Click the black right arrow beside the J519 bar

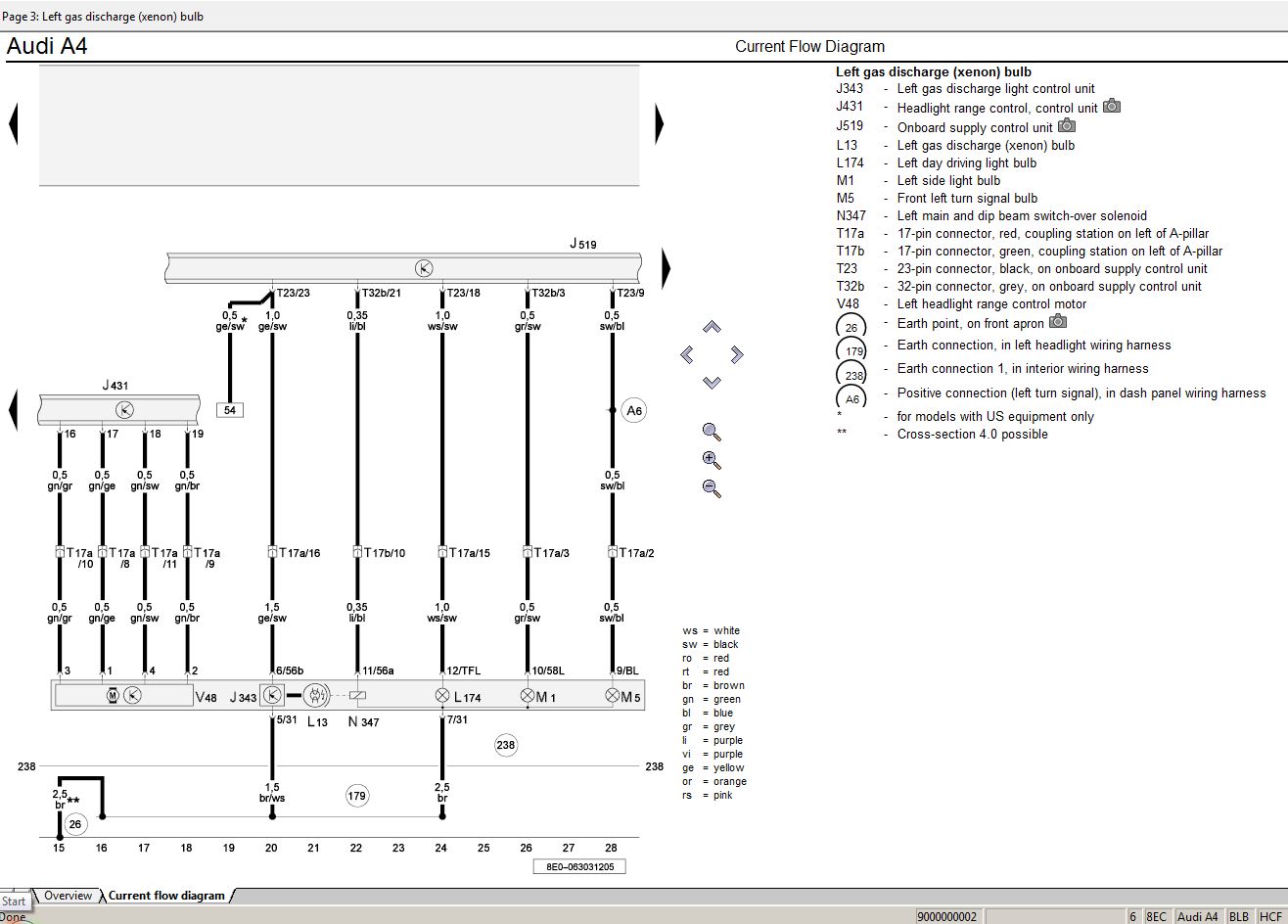click(x=667, y=267)
